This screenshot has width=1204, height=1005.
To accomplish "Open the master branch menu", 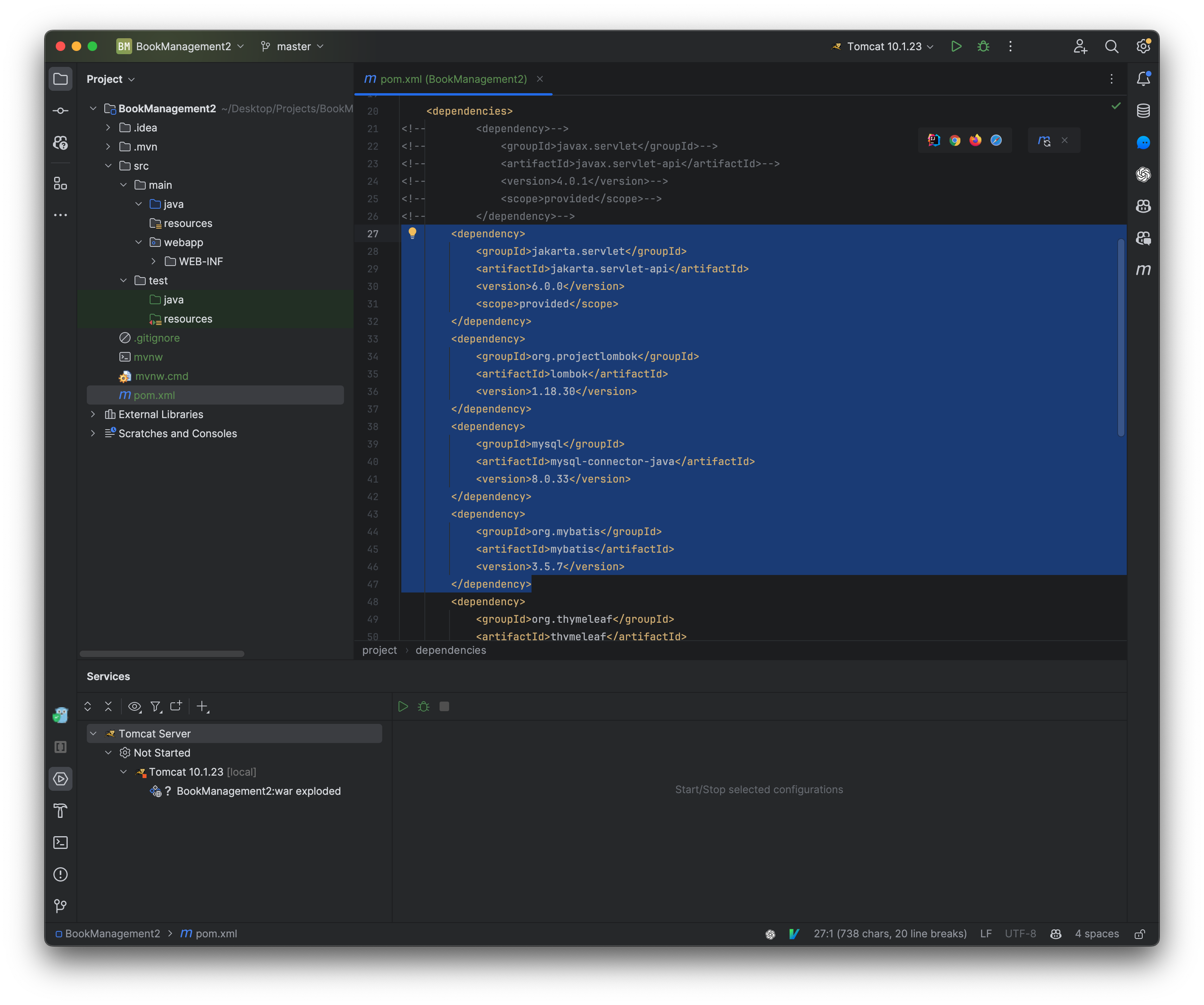I will 292,47.
